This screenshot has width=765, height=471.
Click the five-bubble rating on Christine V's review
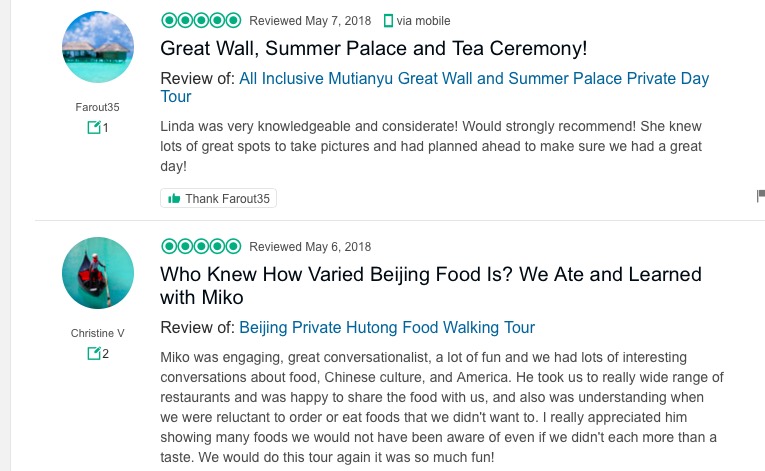tap(201, 247)
